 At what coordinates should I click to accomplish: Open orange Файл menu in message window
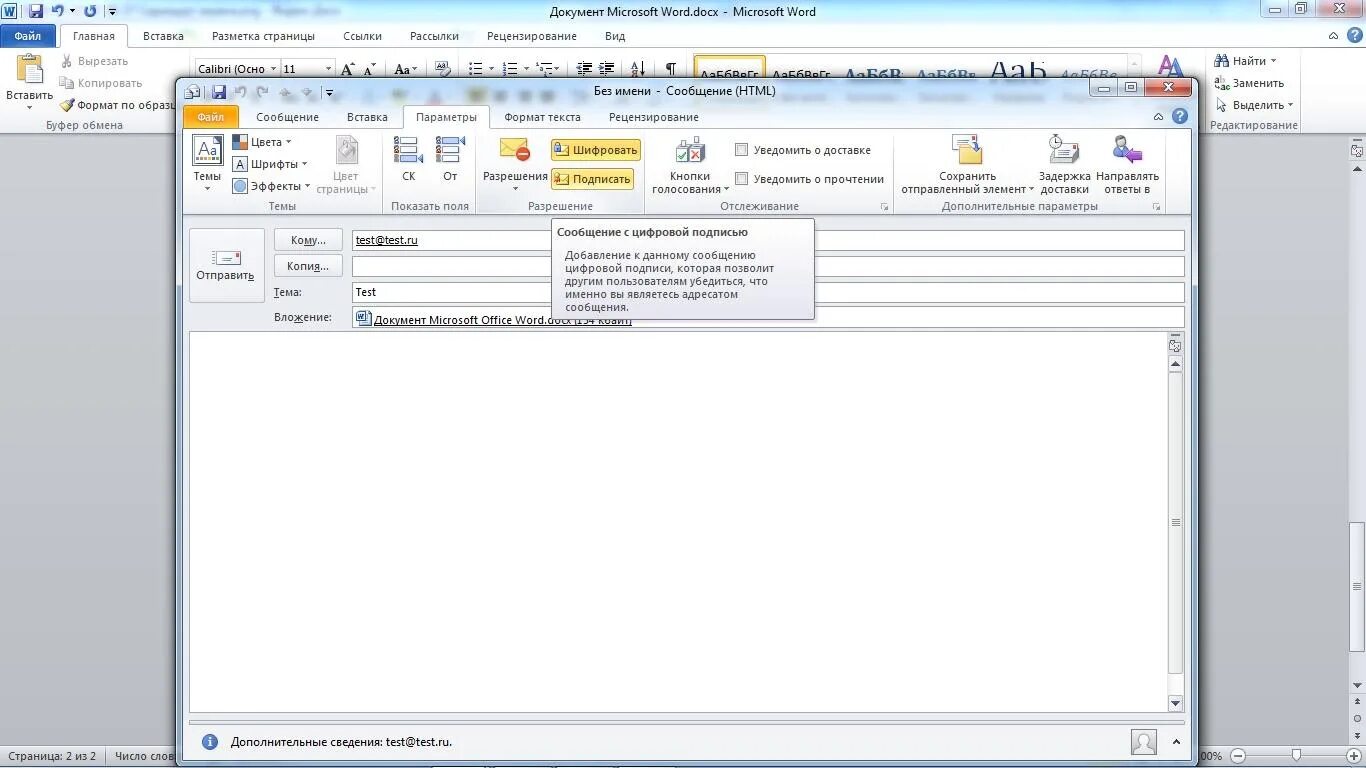(x=210, y=117)
